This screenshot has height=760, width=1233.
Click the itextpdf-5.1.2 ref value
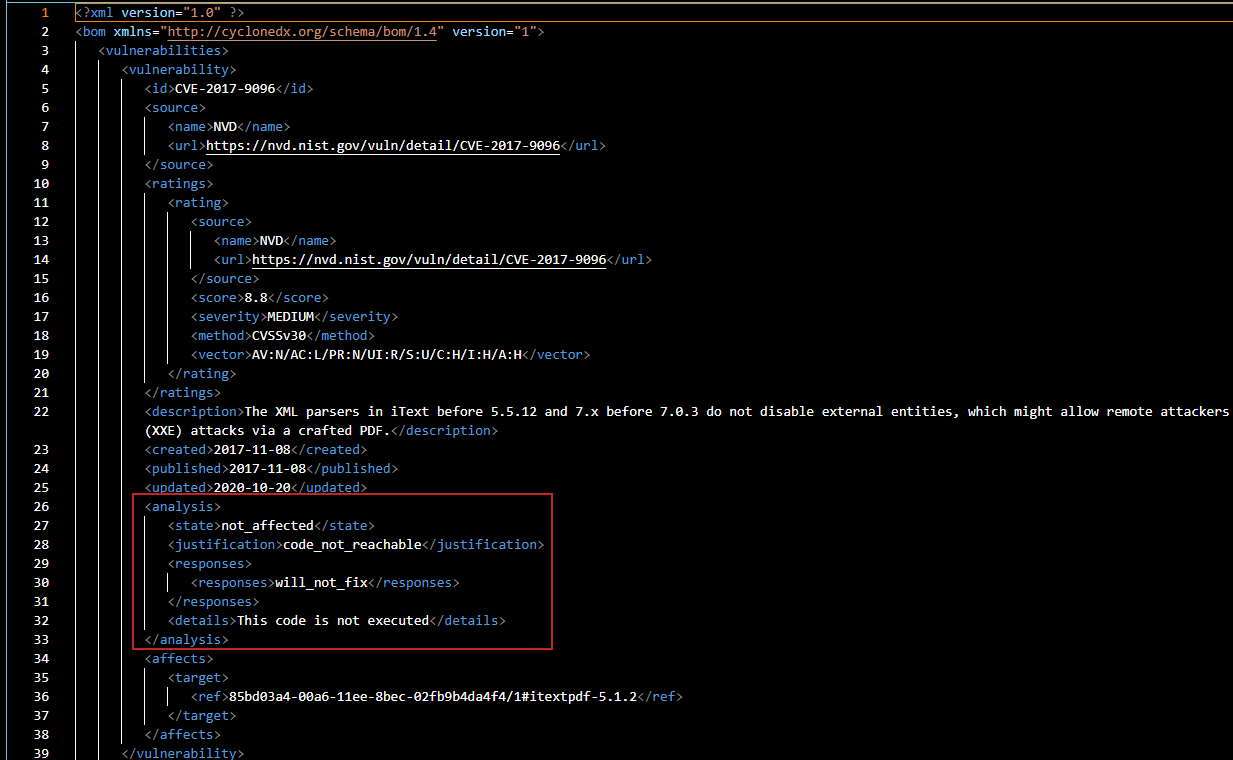[x=432, y=696]
